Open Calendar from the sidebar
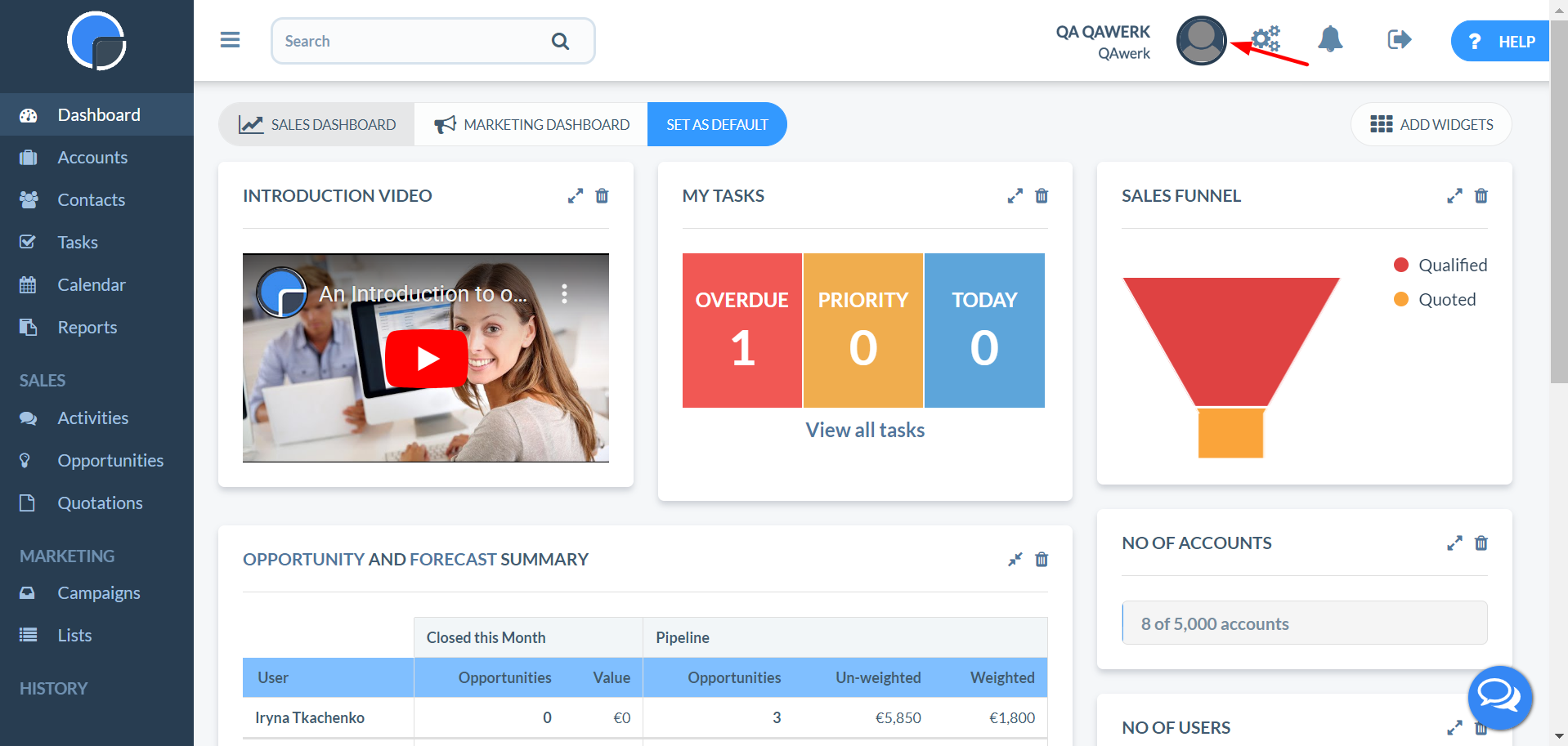The width and height of the screenshot is (1568, 746). (96, 284)
